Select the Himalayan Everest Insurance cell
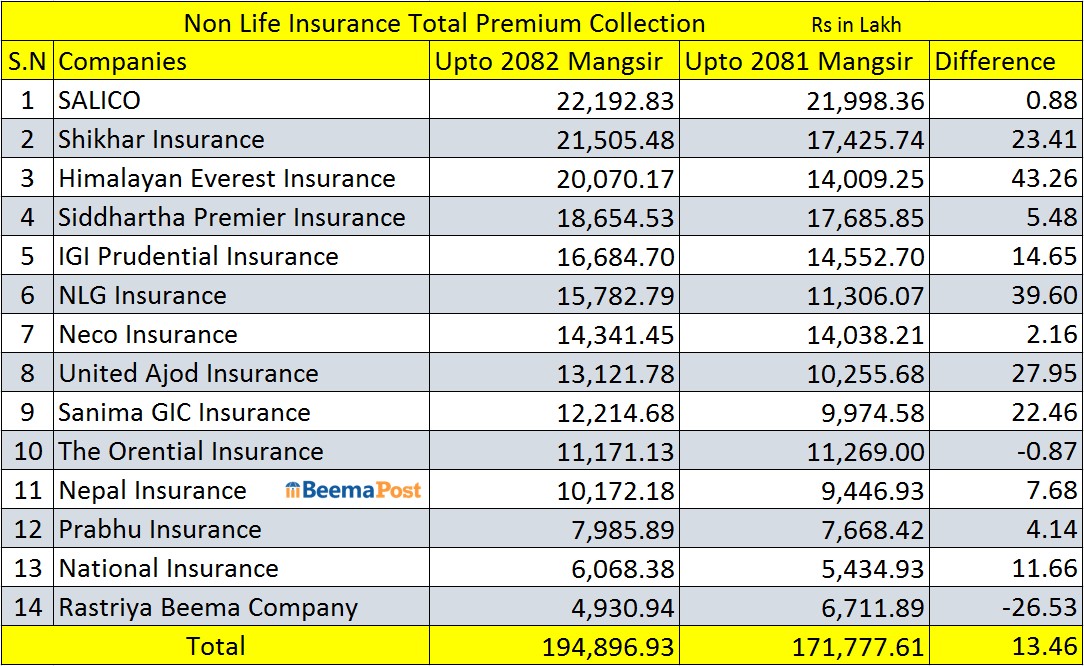This screenshot has height=666, width=1084. coord(227,178)
